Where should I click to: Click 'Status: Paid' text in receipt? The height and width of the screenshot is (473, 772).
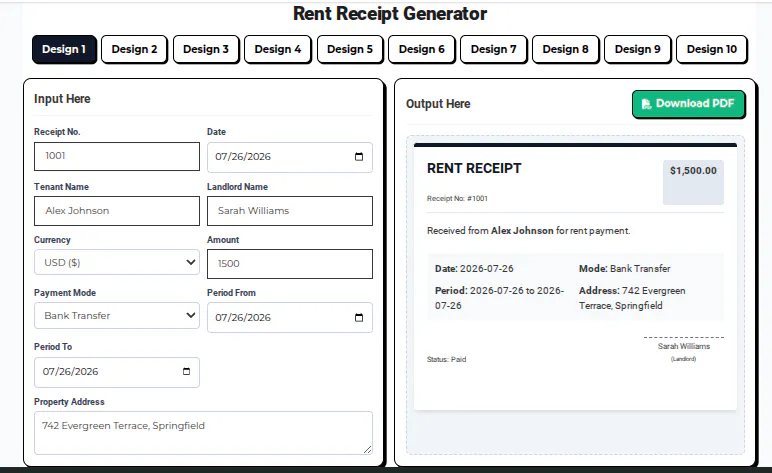coord(446,359)
